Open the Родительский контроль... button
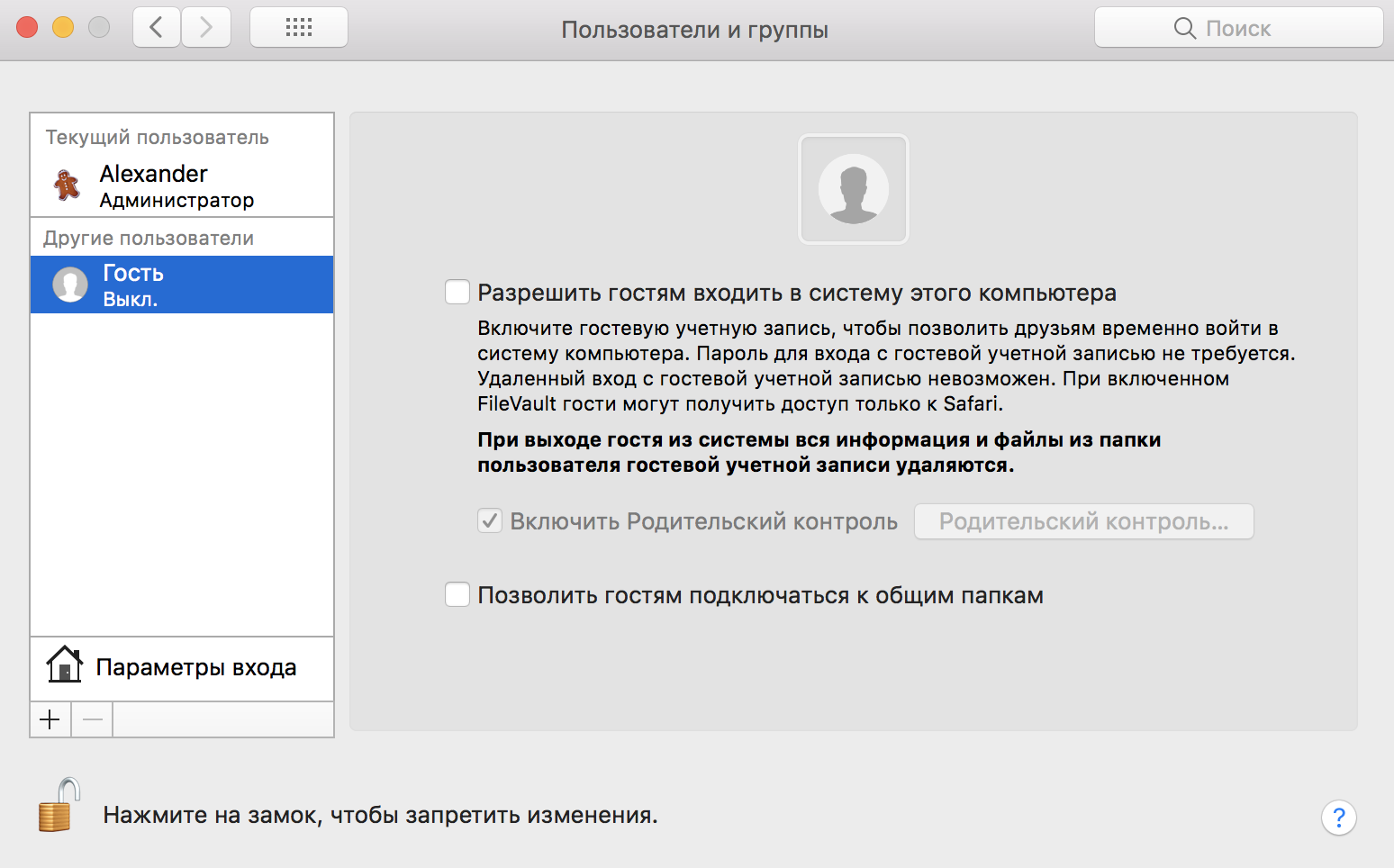 [1084, 521]
